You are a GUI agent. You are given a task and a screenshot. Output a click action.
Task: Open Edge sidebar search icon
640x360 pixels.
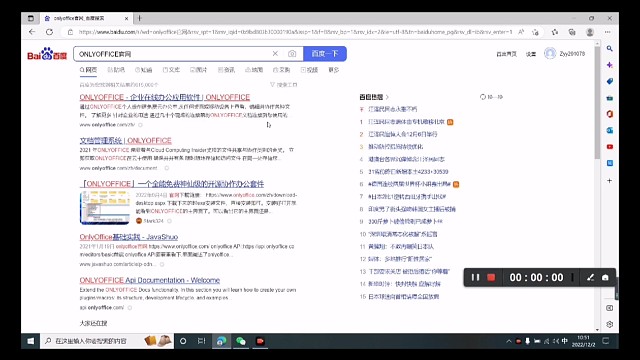pyautogui.click(x=609, y=49)
